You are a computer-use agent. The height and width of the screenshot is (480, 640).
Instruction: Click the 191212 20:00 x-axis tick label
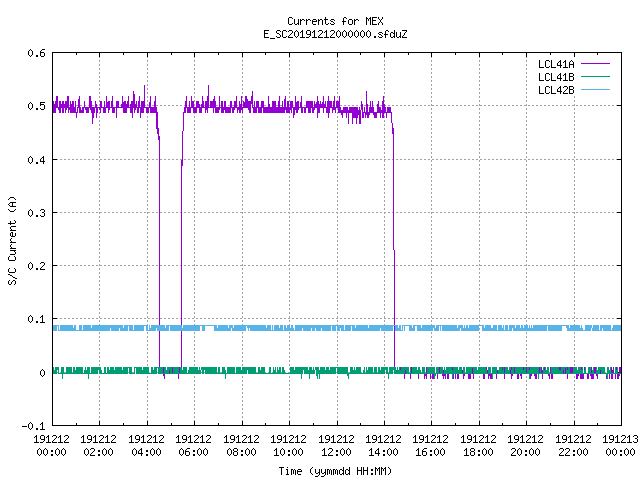point(526,446)
